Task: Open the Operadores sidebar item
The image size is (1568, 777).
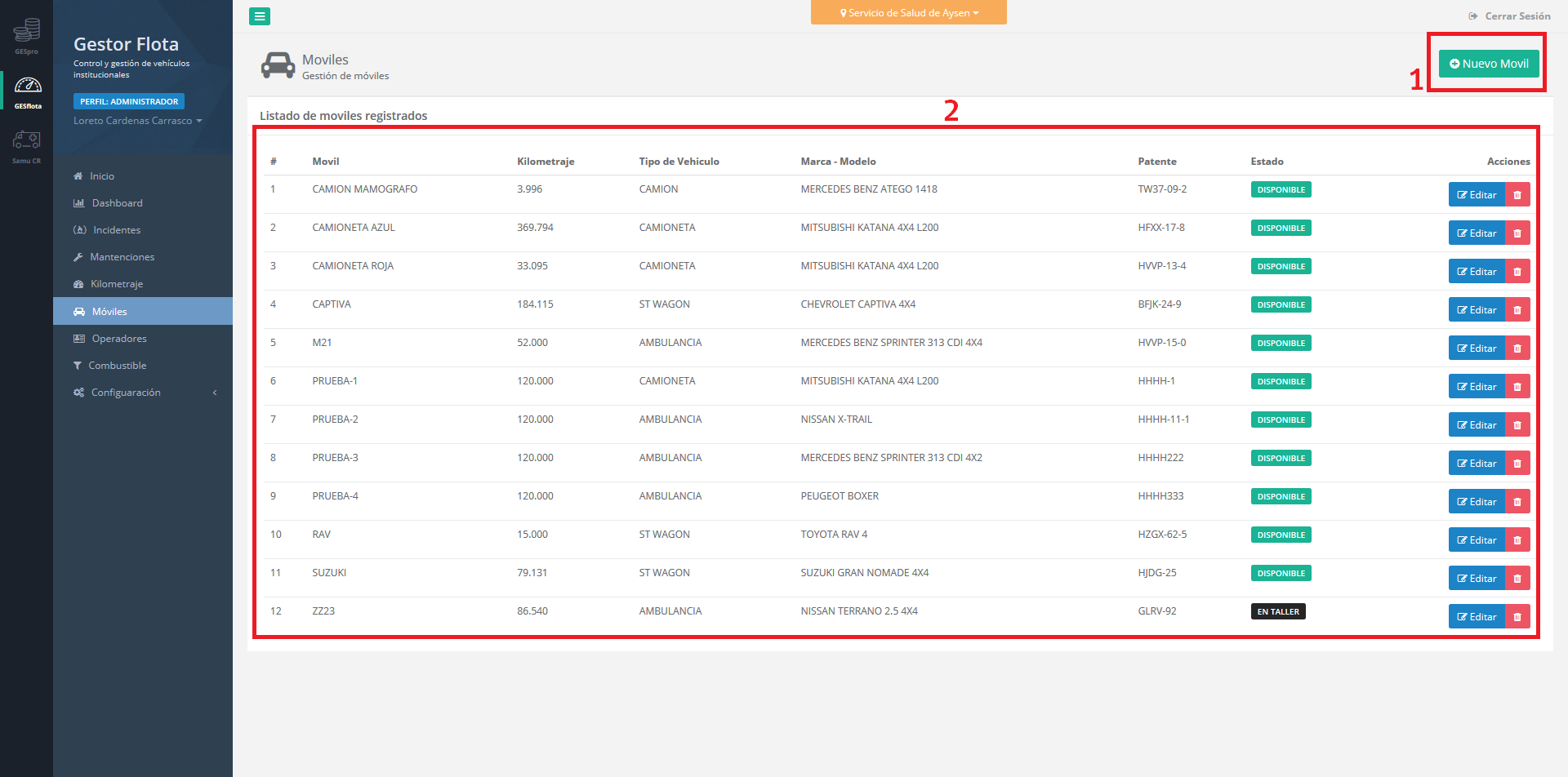Action: [x=119, y=339]
